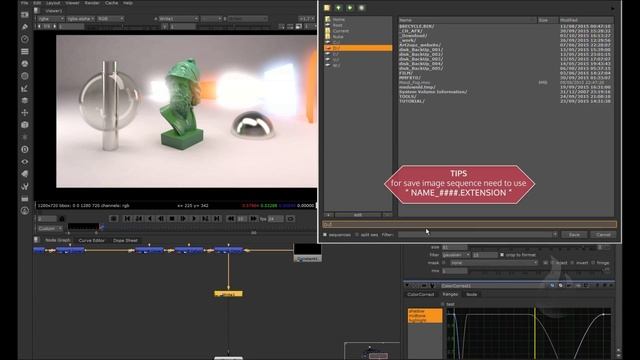The width and height of the screenshot is (640, 360).
Task: Click the folder-up icon in file dialog
Action: tap(327, 8)
